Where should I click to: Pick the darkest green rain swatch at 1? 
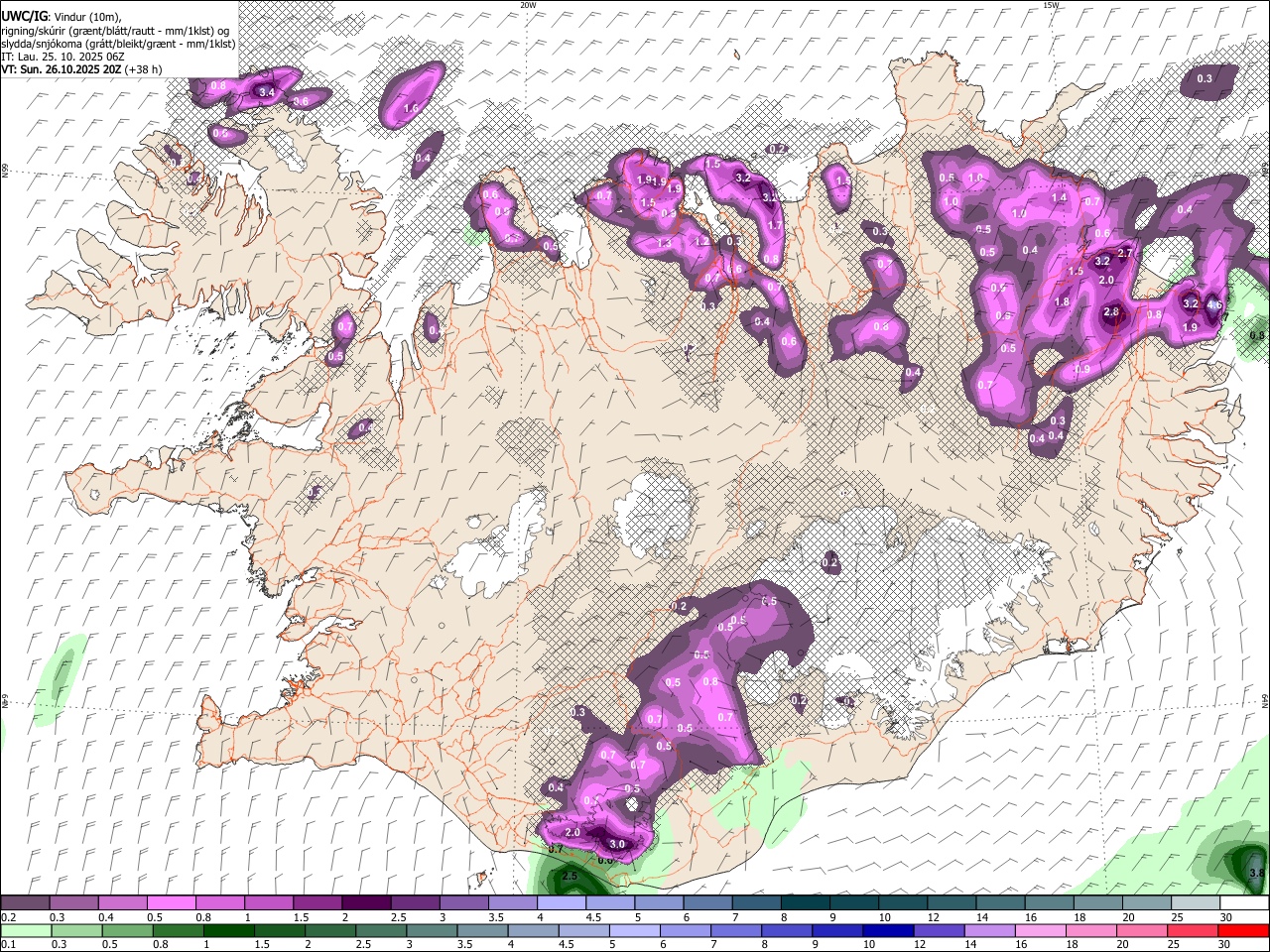(228, 930)
